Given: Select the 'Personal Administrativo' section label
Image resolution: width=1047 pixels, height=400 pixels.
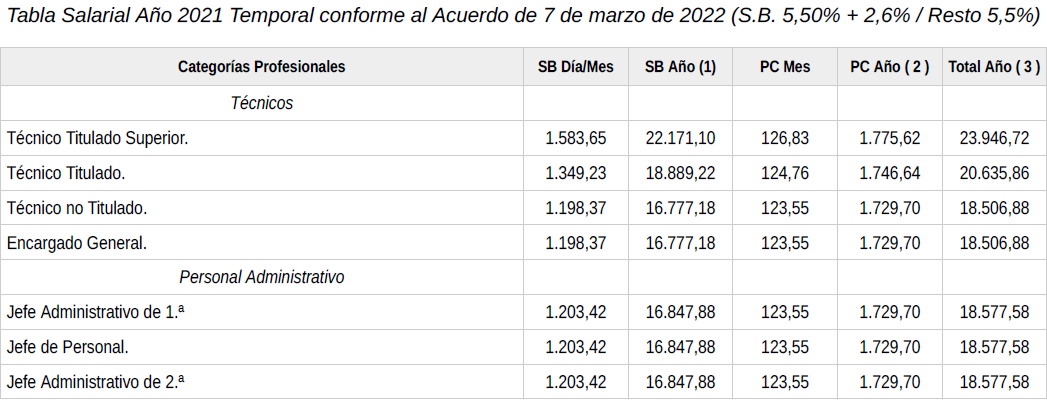Looking at the screenshot, I should pyautogui.click(x=261, y=277).
